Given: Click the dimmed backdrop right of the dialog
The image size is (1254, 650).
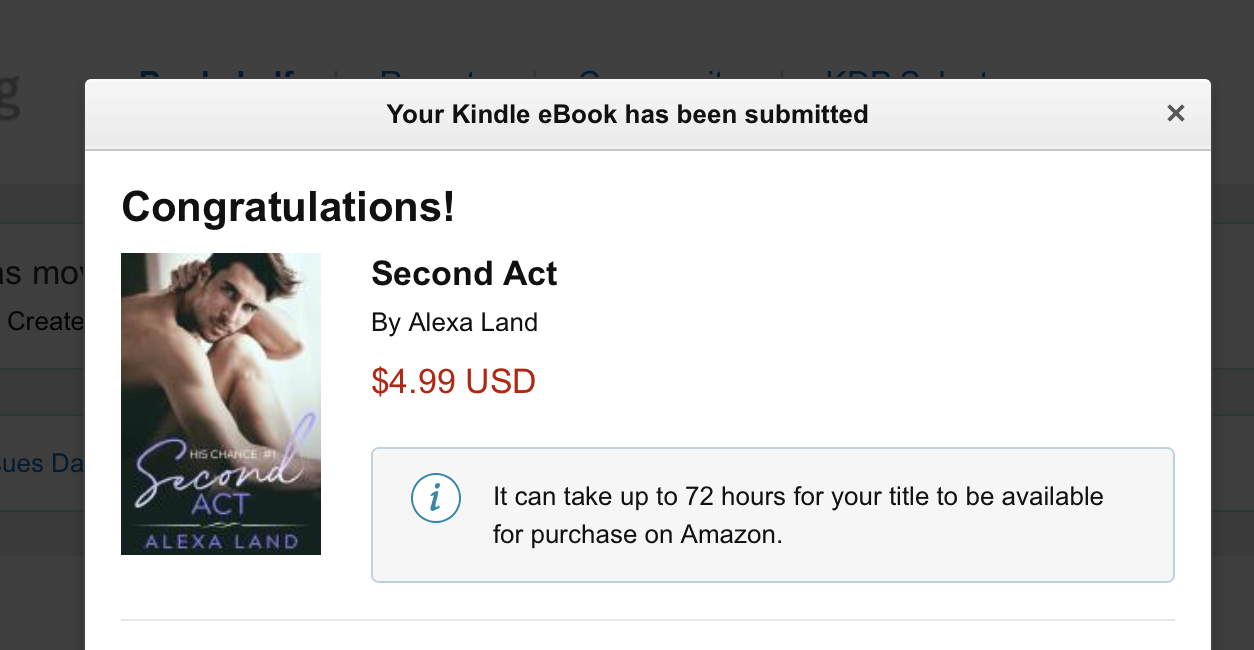Looking at the screenshot, I should [x=1232, y=350].
